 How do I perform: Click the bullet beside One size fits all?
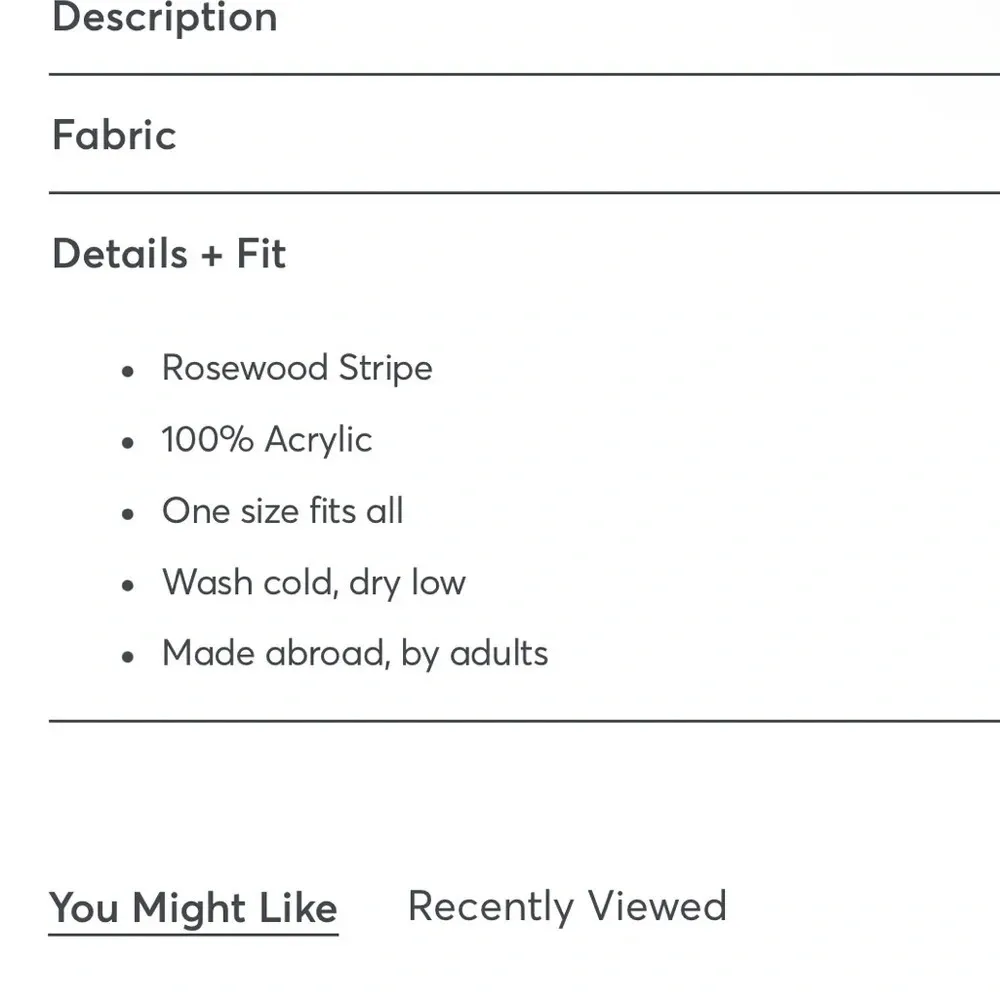(127, 514)
